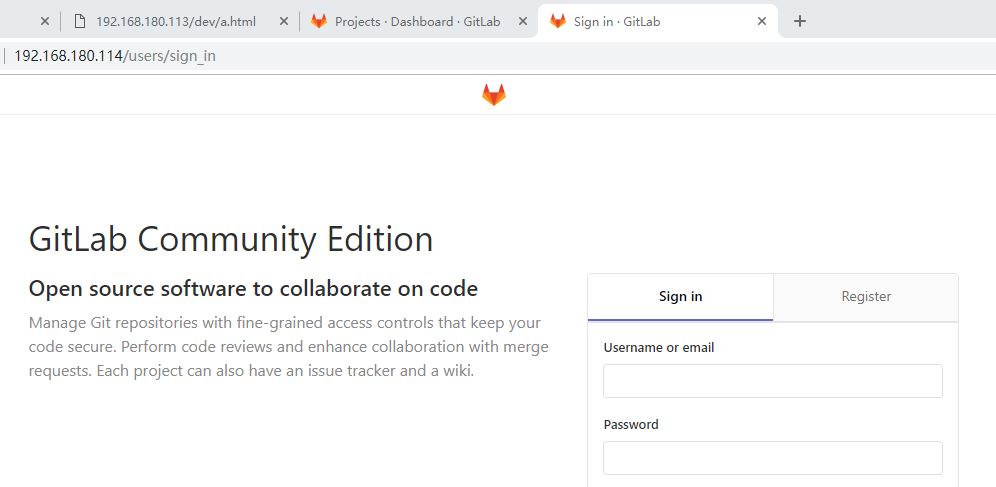Viewport: 996px width, 487px height.
Task: Open the Register tab in login form
Action: 866,297
